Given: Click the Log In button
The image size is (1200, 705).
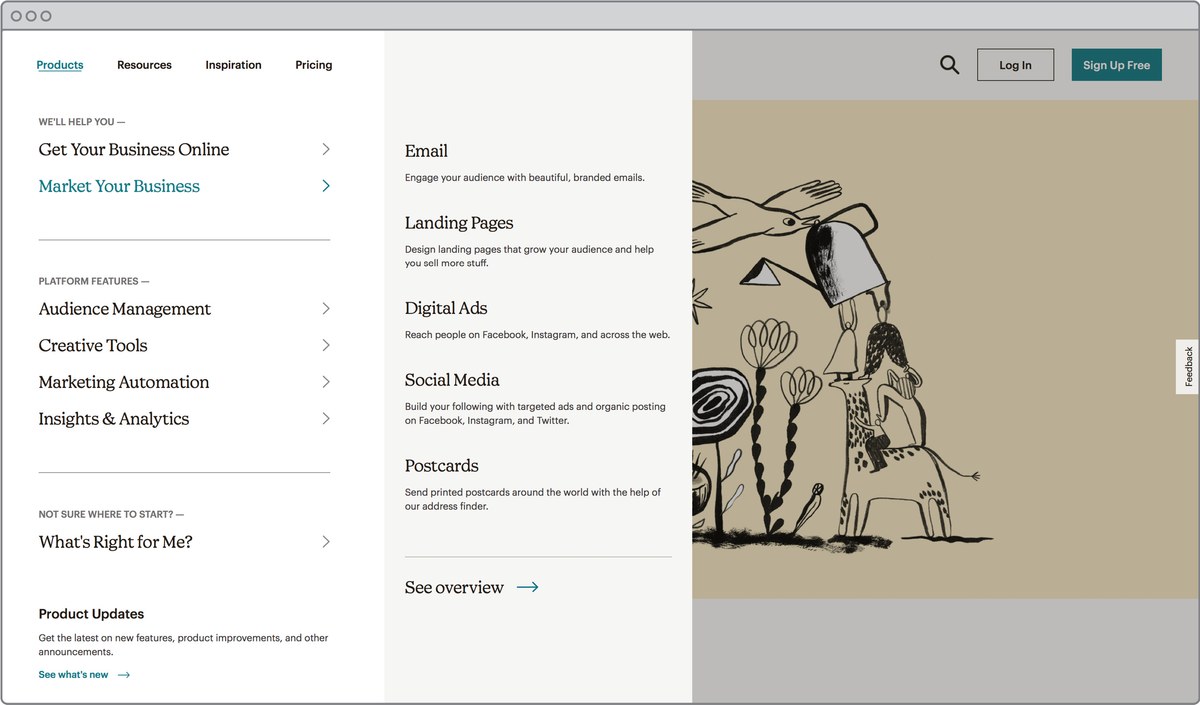Looking at the screenshot, I should click(x=1015, y=65).
